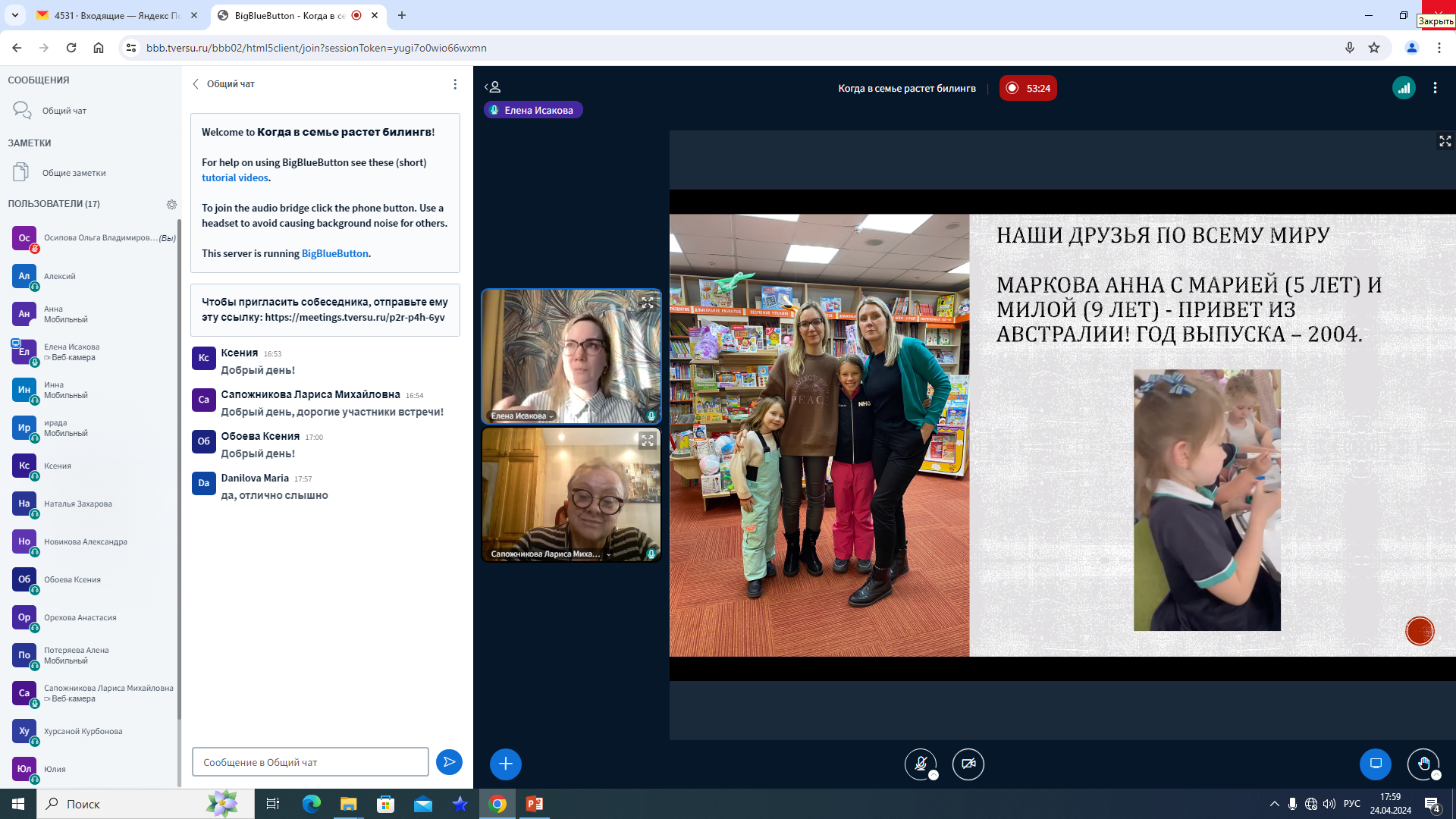Toggle the presentation display button
This screenshot has width=1456, height=819.
[x=1375, y=764]
